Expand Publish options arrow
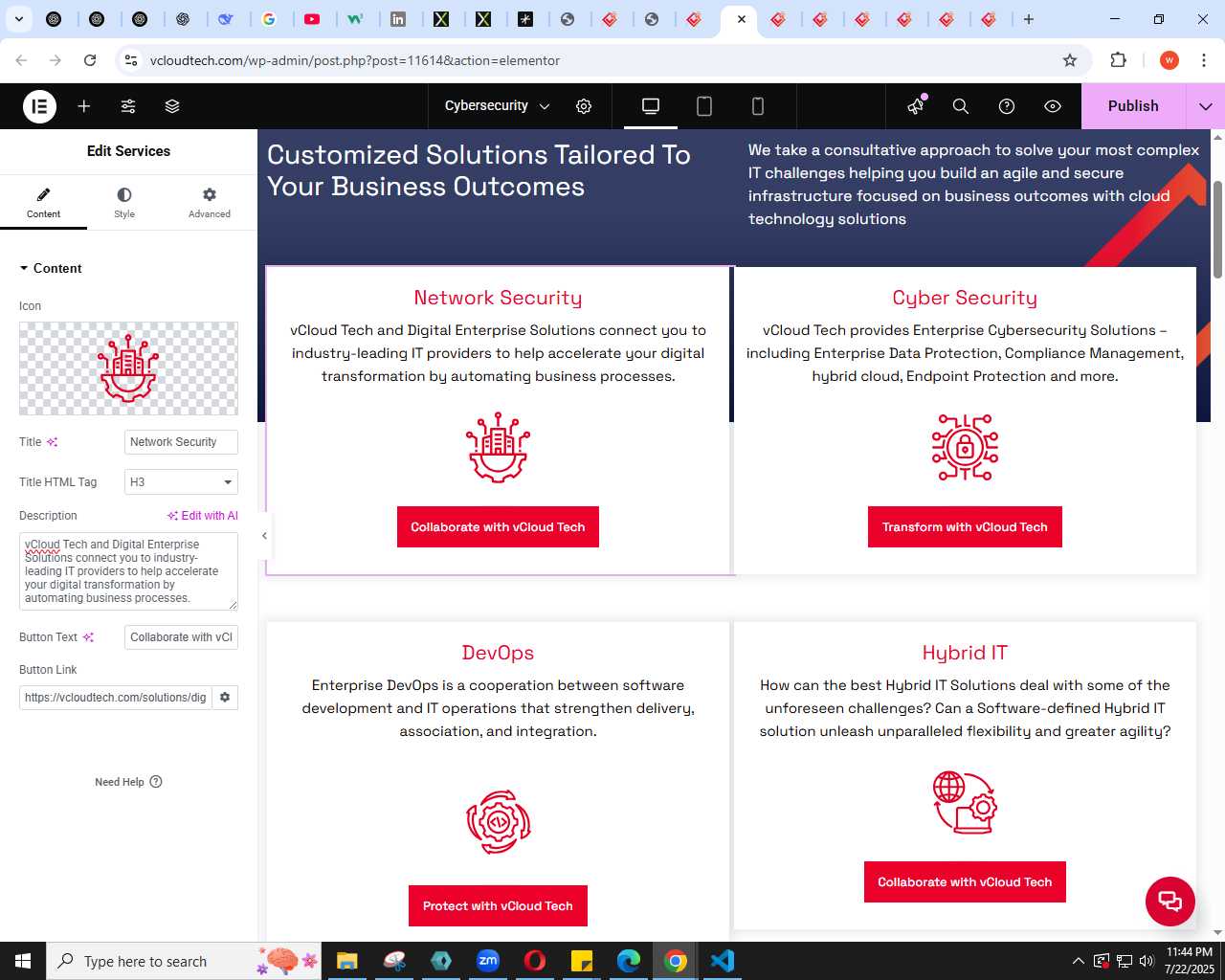The height and width of the screenshot is (980, 1225). (1206, 106)
